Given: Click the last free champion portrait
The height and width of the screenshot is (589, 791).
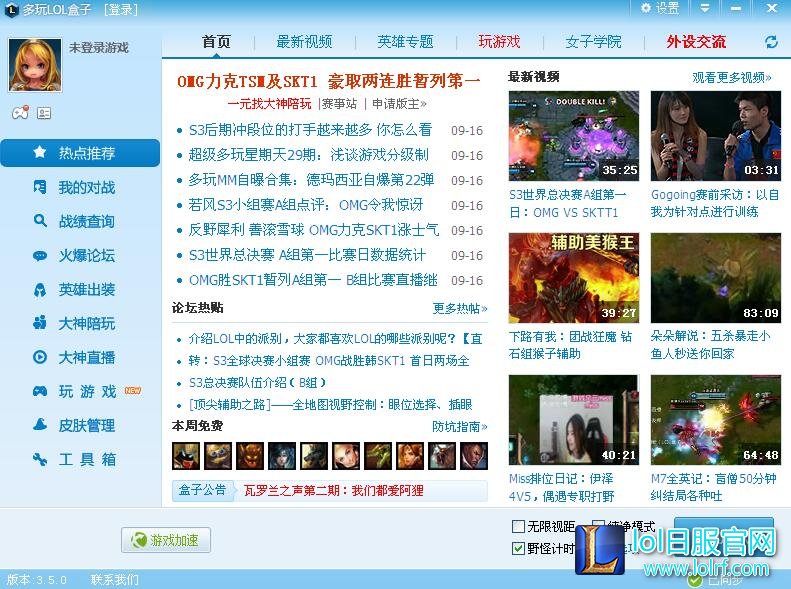Looking at the screenshot, I should tap(474, 455).
